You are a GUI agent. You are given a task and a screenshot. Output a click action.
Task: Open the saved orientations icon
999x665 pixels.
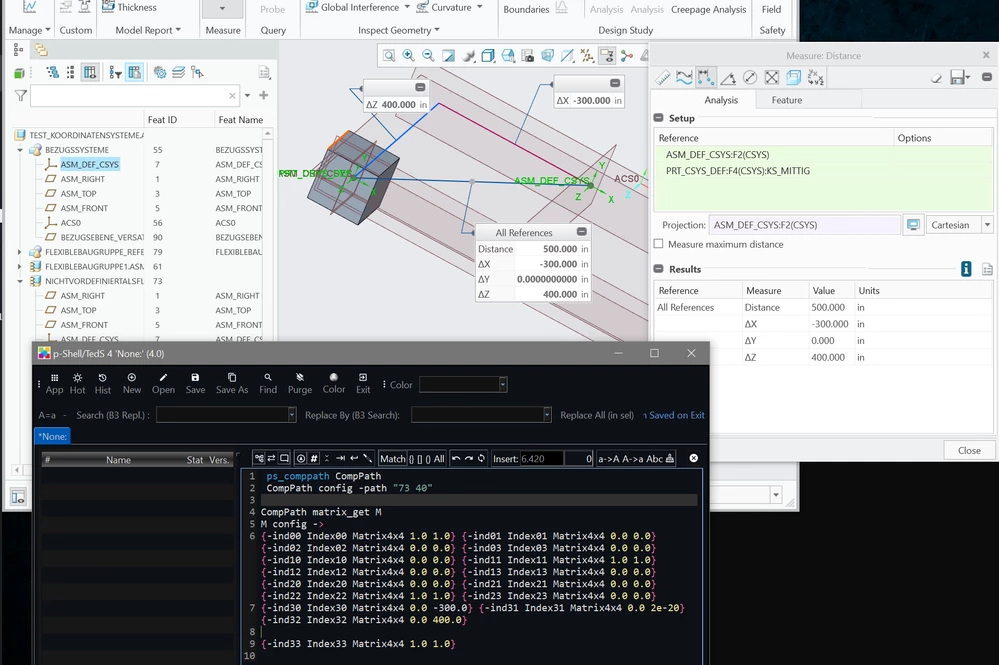pos(508,56)
